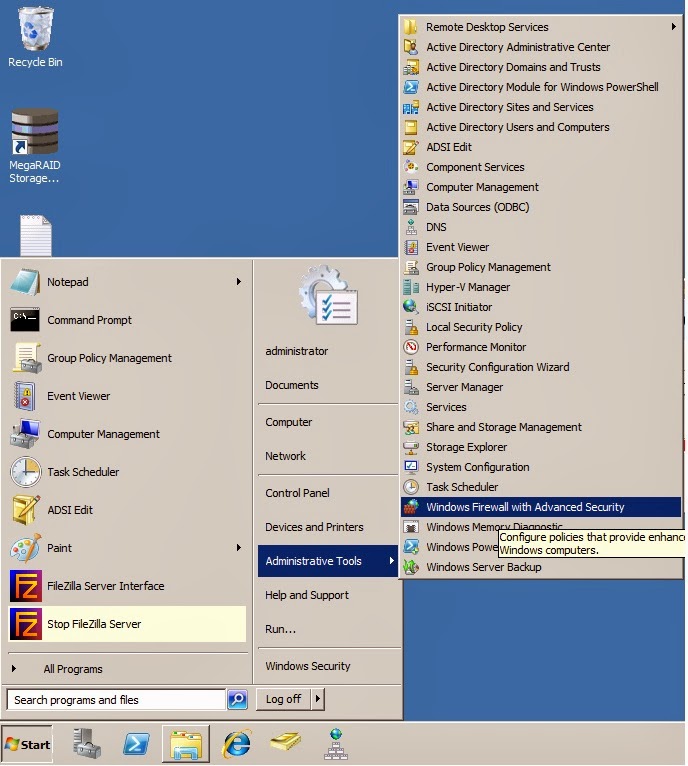Open the Log off options arrow
This screenshot has height=766, width=688.
318,699
